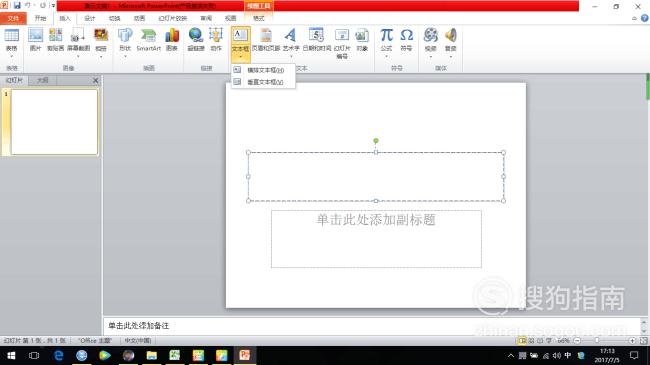The image size is (650, 365).
Task: Click the 图表 chart icon
Action: (x=172, y=35)
